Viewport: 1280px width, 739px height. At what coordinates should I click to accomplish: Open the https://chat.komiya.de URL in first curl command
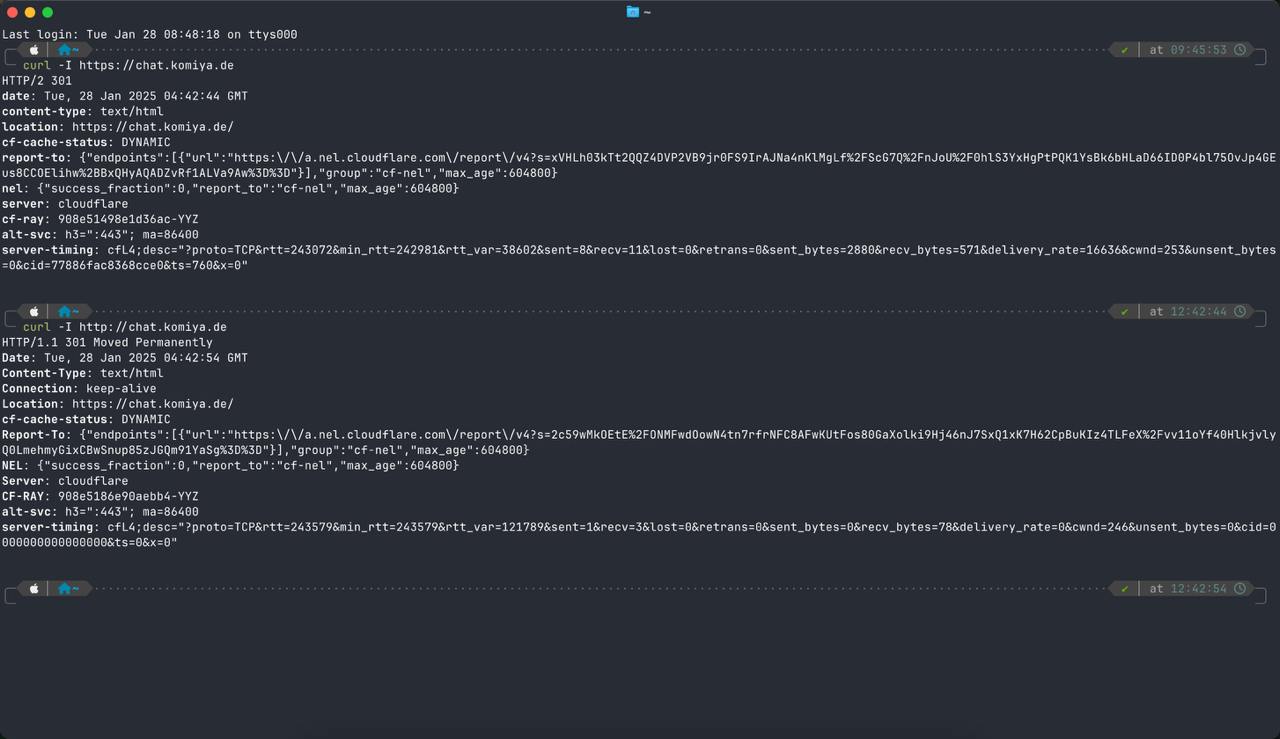[x=156, y=66]
